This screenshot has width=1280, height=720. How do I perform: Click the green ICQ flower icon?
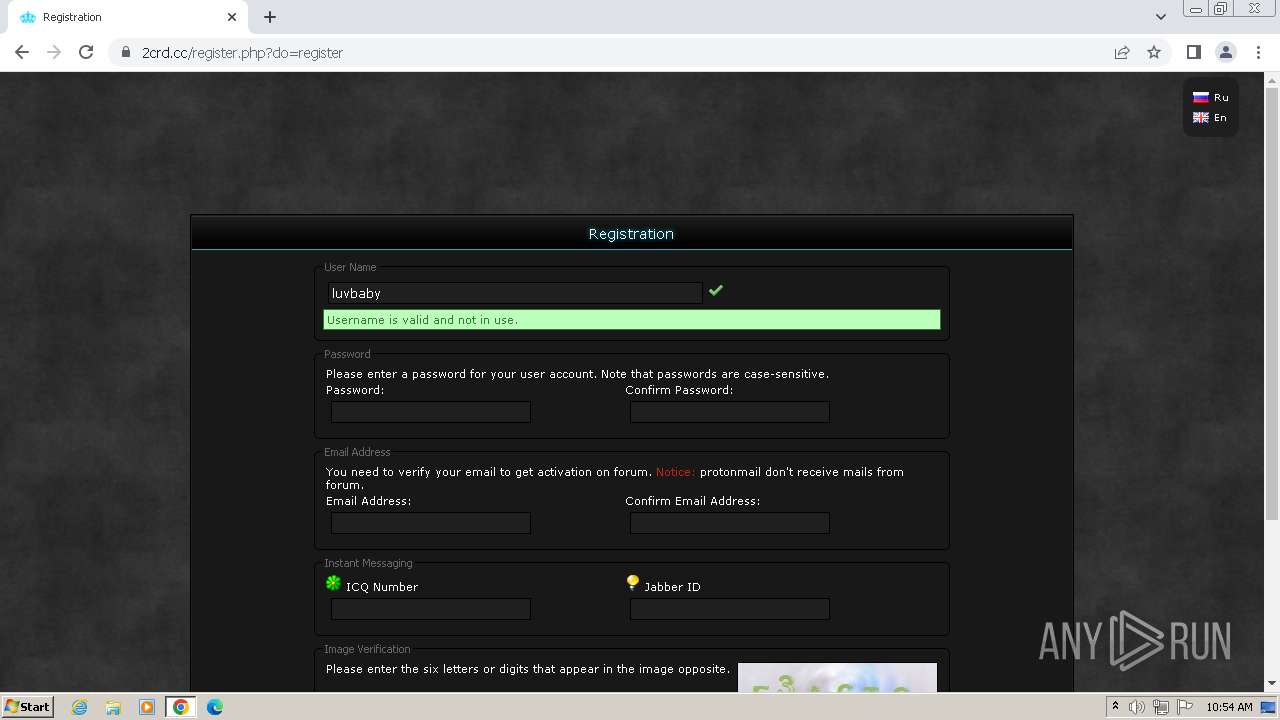333,583
